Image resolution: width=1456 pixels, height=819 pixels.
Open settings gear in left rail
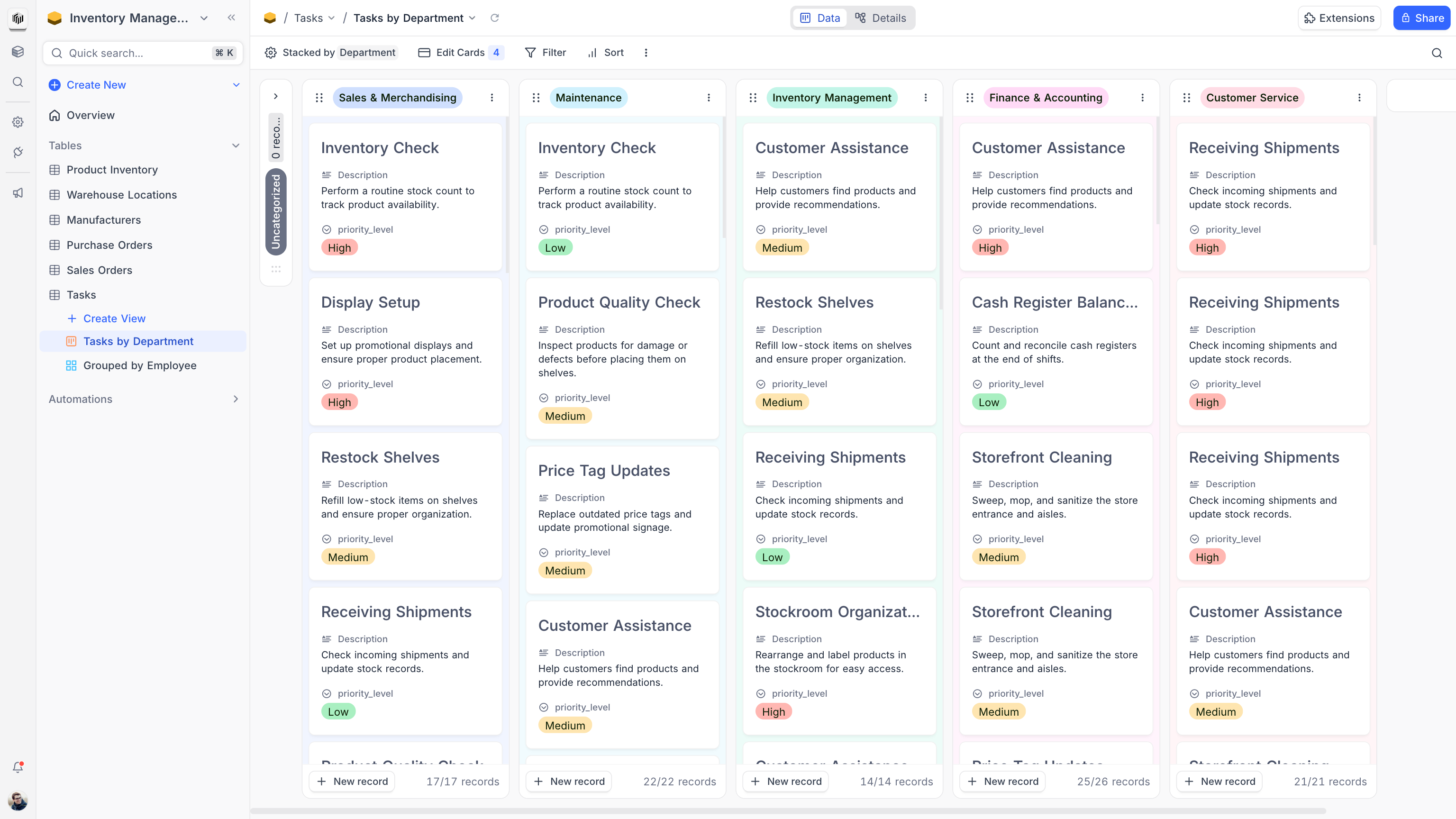pos(18,122)
